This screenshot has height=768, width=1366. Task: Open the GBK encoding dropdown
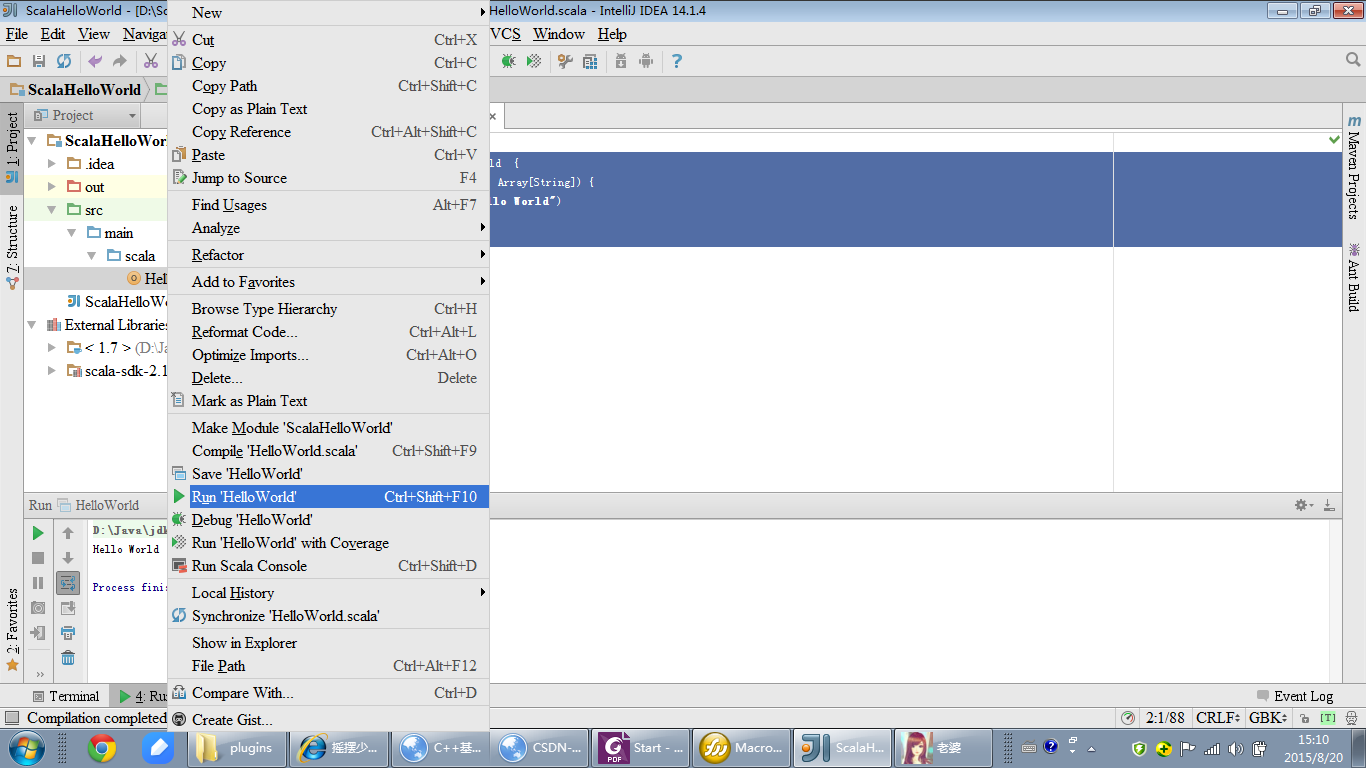tap(1269, 718)
